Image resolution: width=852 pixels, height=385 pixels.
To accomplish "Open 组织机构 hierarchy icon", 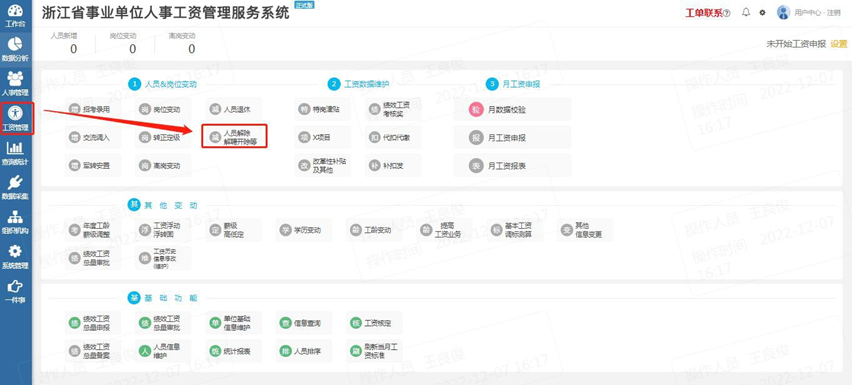I will [x=16, y=223].
